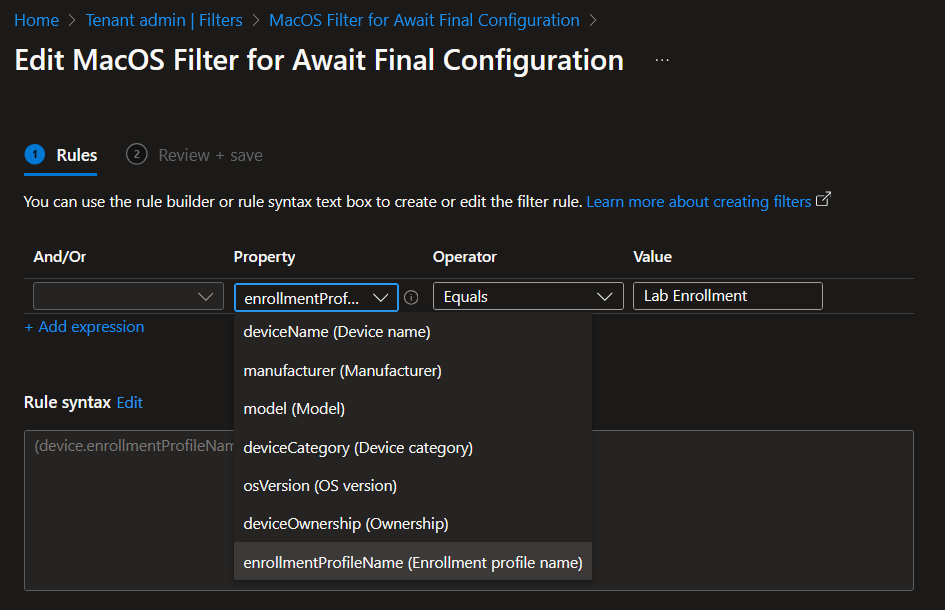Click the And/Or column header
Image resolution: width=945 pixels, height=610 pixels.
click(x=60, y=257)
